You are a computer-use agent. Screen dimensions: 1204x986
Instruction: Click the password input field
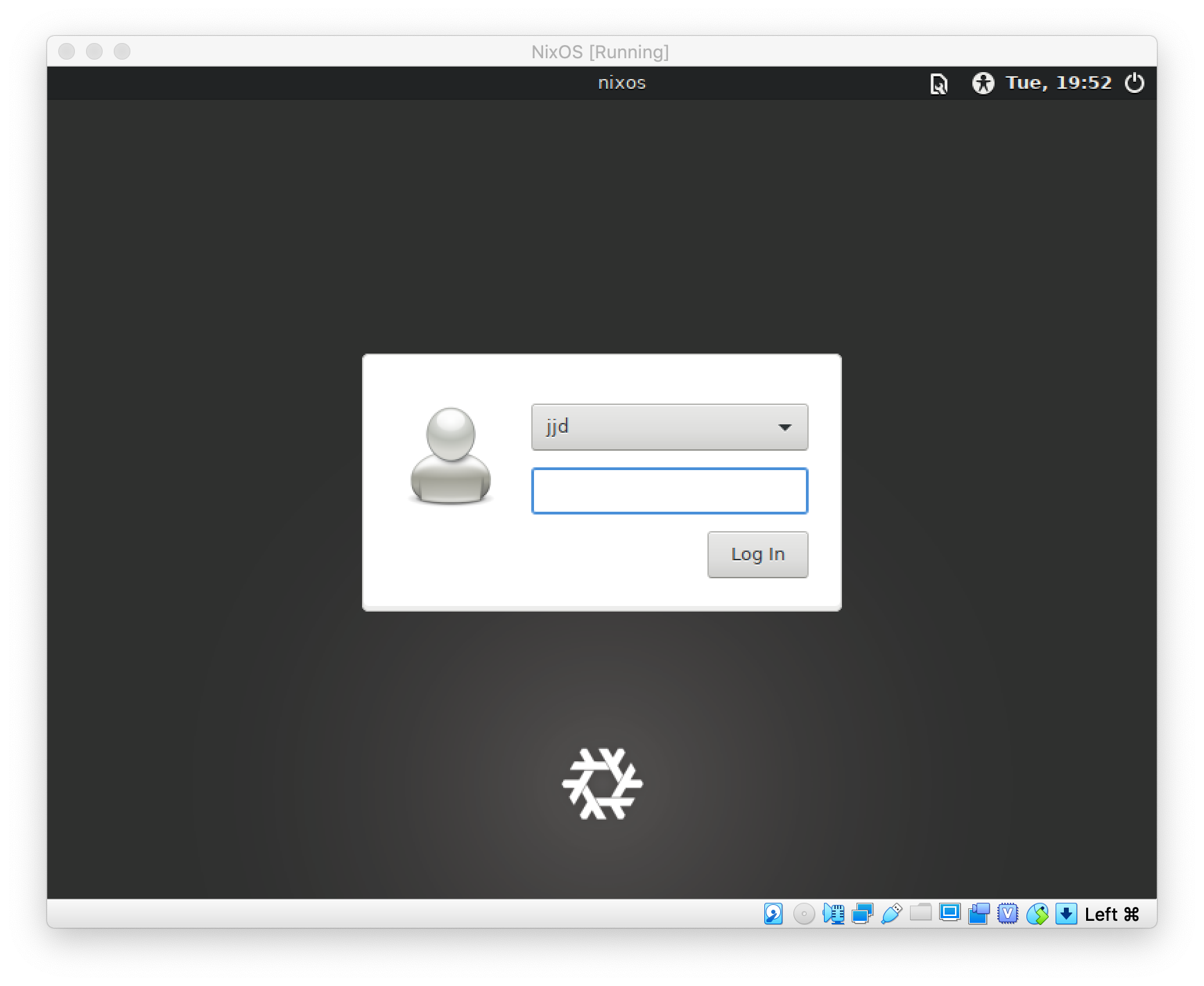669,491
